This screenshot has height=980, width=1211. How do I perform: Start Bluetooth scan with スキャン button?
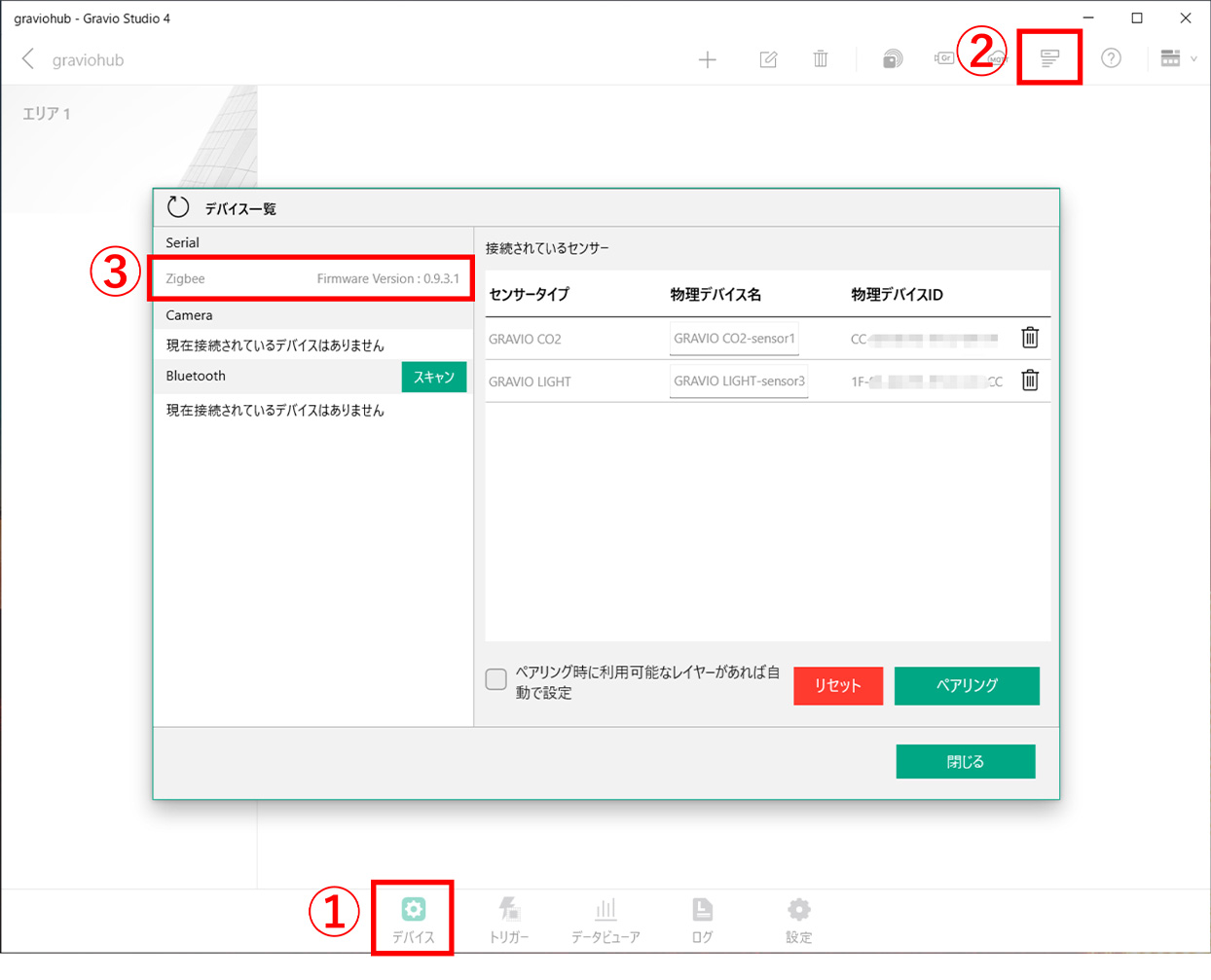[434, 377]
